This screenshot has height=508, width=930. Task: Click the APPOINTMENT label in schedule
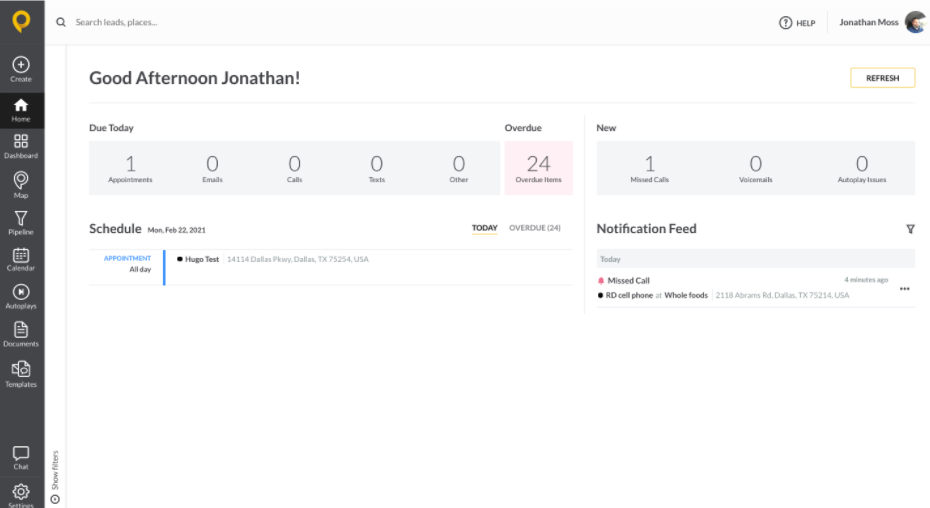tap(127, 258)
